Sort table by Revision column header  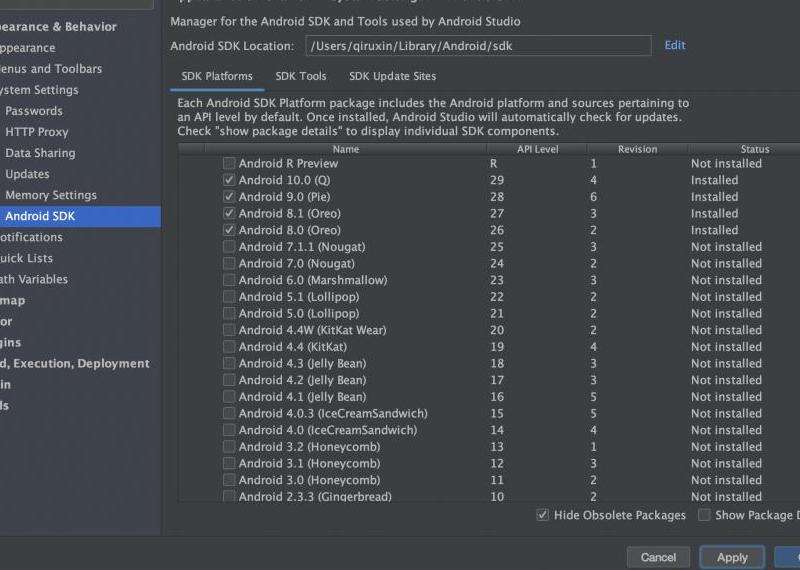coord(637,149)
